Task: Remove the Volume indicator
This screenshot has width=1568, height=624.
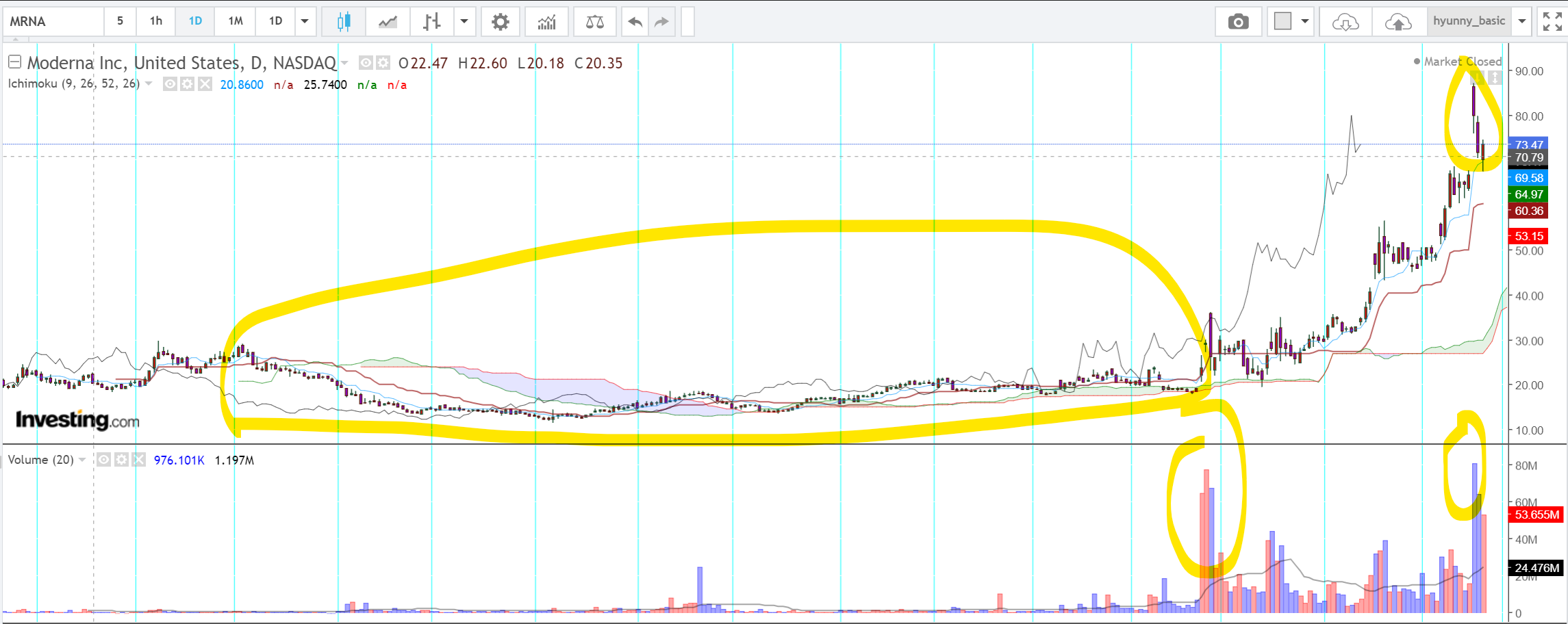Action: [138, 460]
